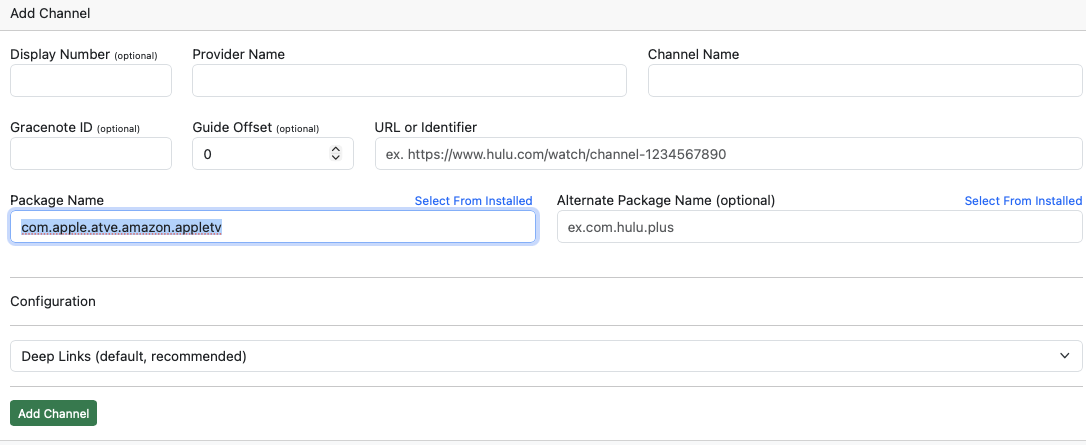
Task: Open Select From Installed for Package Name
Action: (x=473, y=201)
